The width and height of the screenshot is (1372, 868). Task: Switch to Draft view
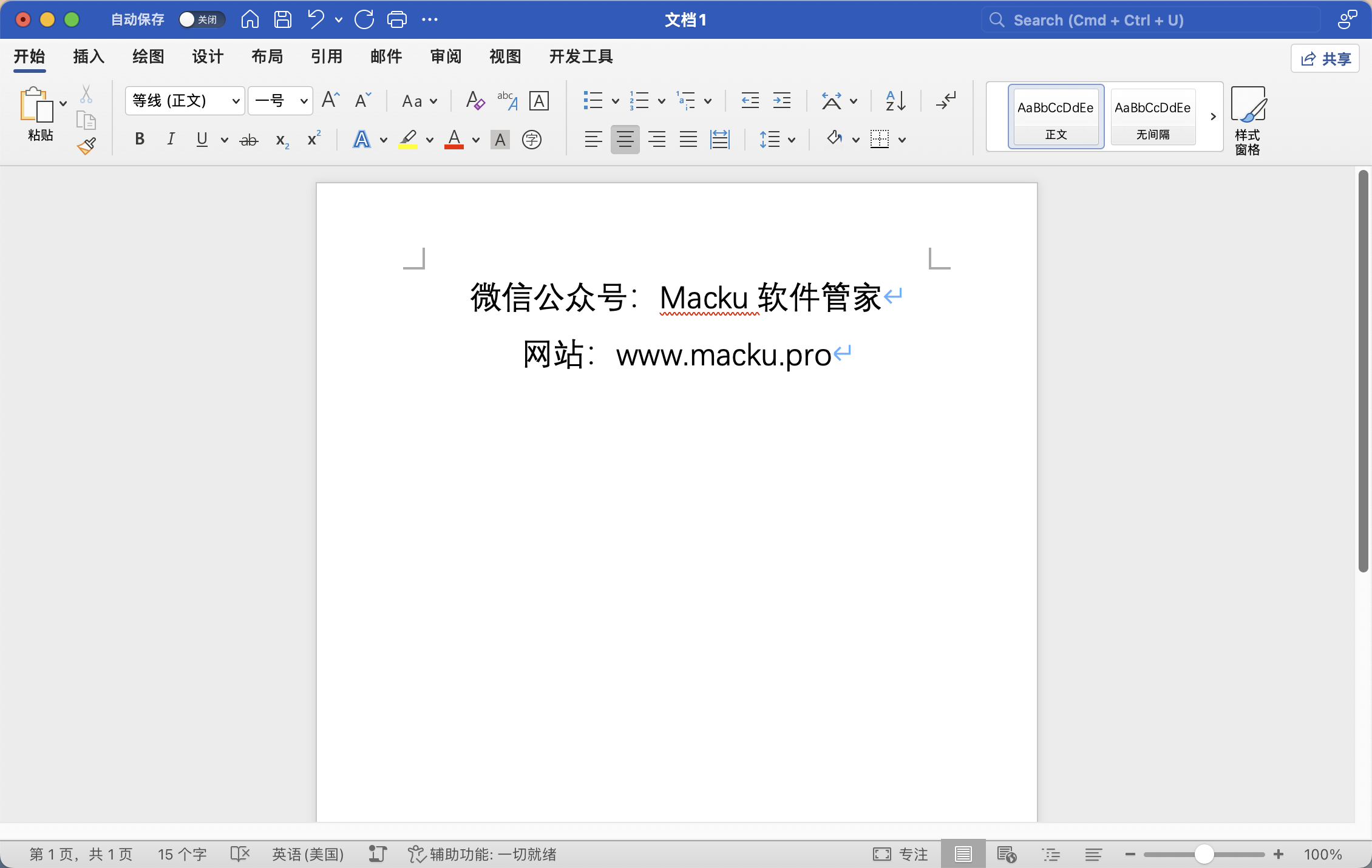click(x=1093, y=855)
